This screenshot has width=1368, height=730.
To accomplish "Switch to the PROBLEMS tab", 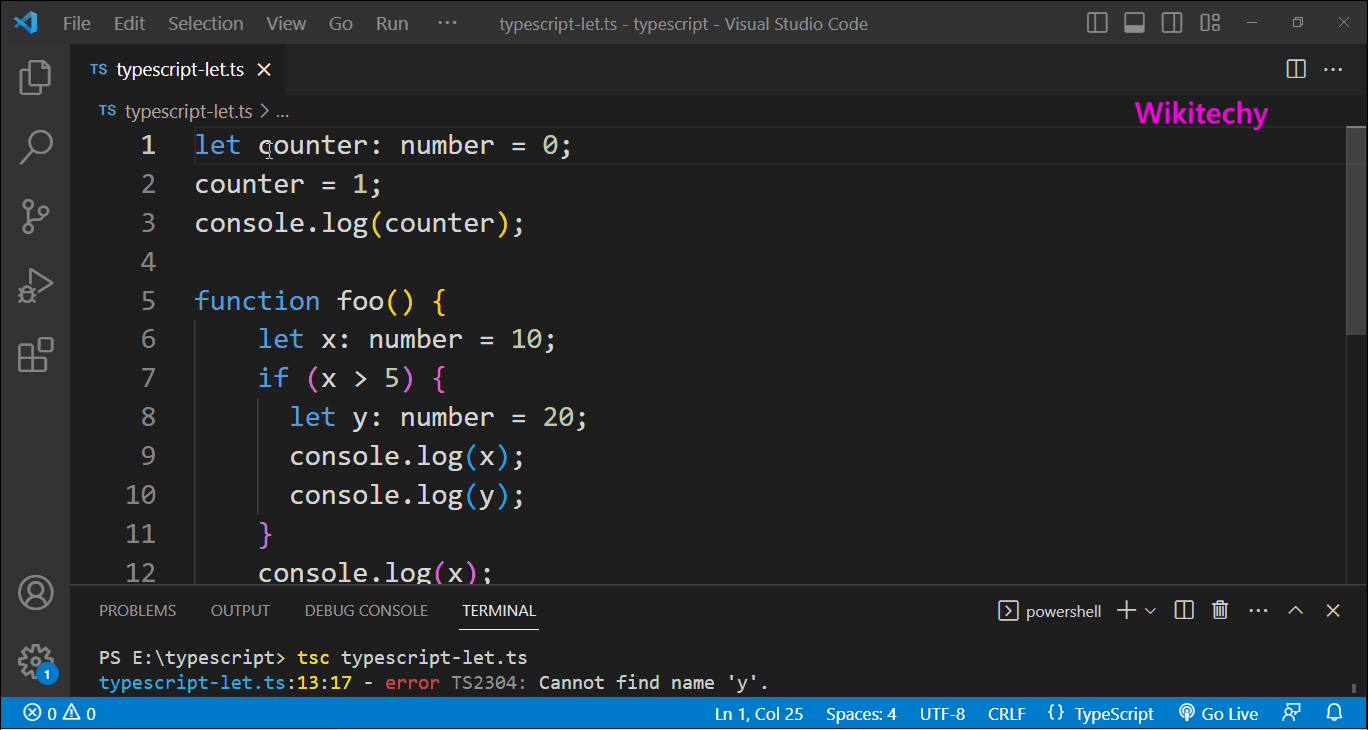I will point(137,610).
